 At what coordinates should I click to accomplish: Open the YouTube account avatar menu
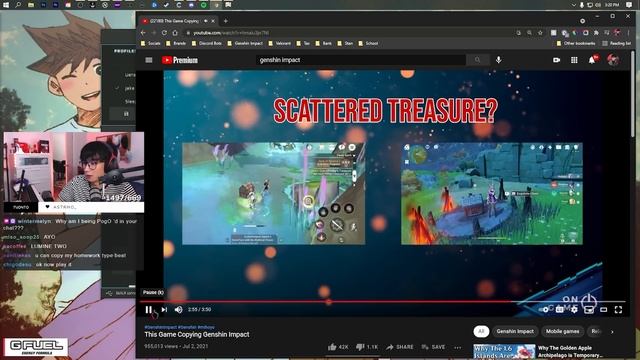(x=613, y=60)
